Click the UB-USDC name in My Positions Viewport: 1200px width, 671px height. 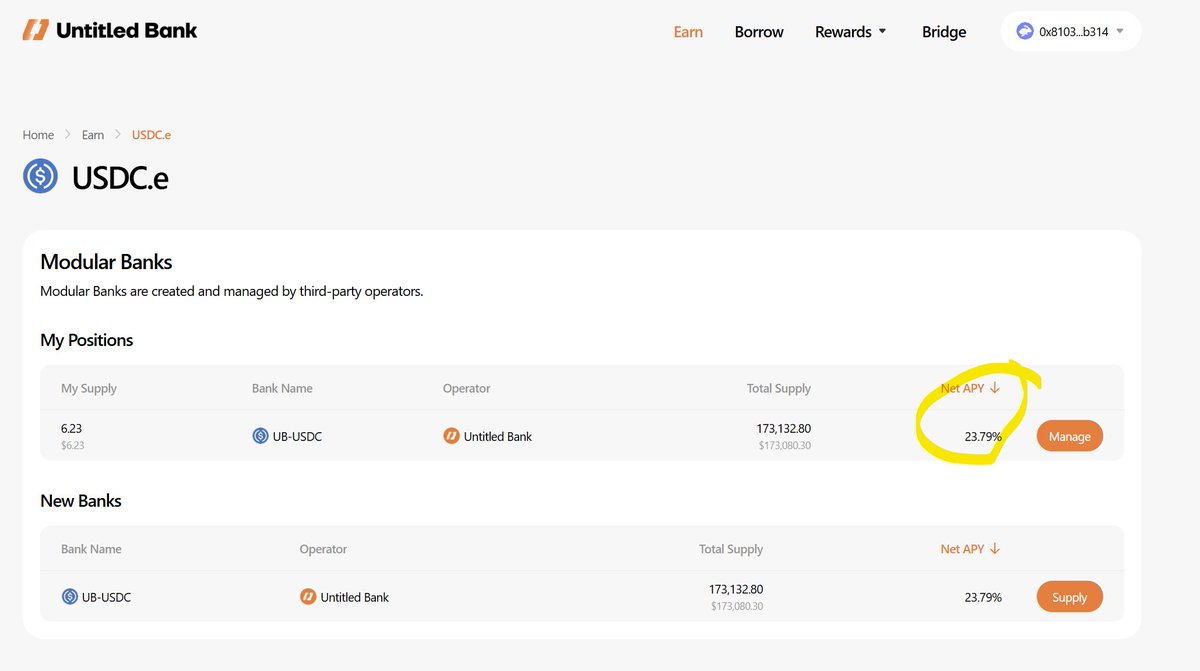298,436
